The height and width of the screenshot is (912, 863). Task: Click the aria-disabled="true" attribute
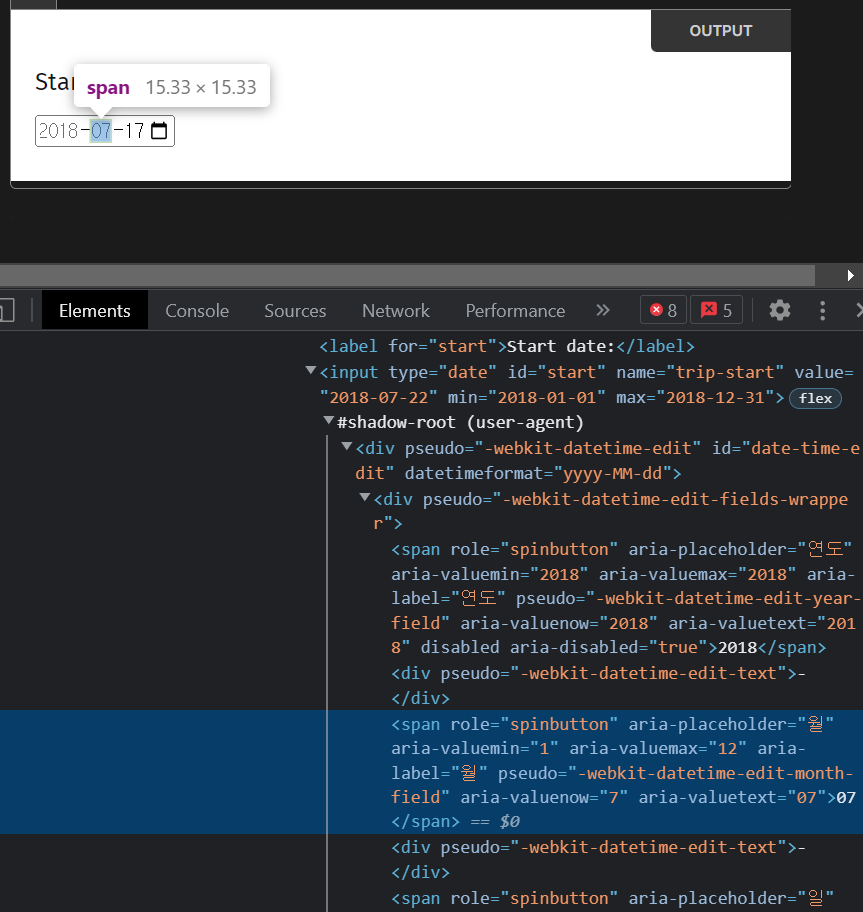pyautogui.click(x=609, y=647)
